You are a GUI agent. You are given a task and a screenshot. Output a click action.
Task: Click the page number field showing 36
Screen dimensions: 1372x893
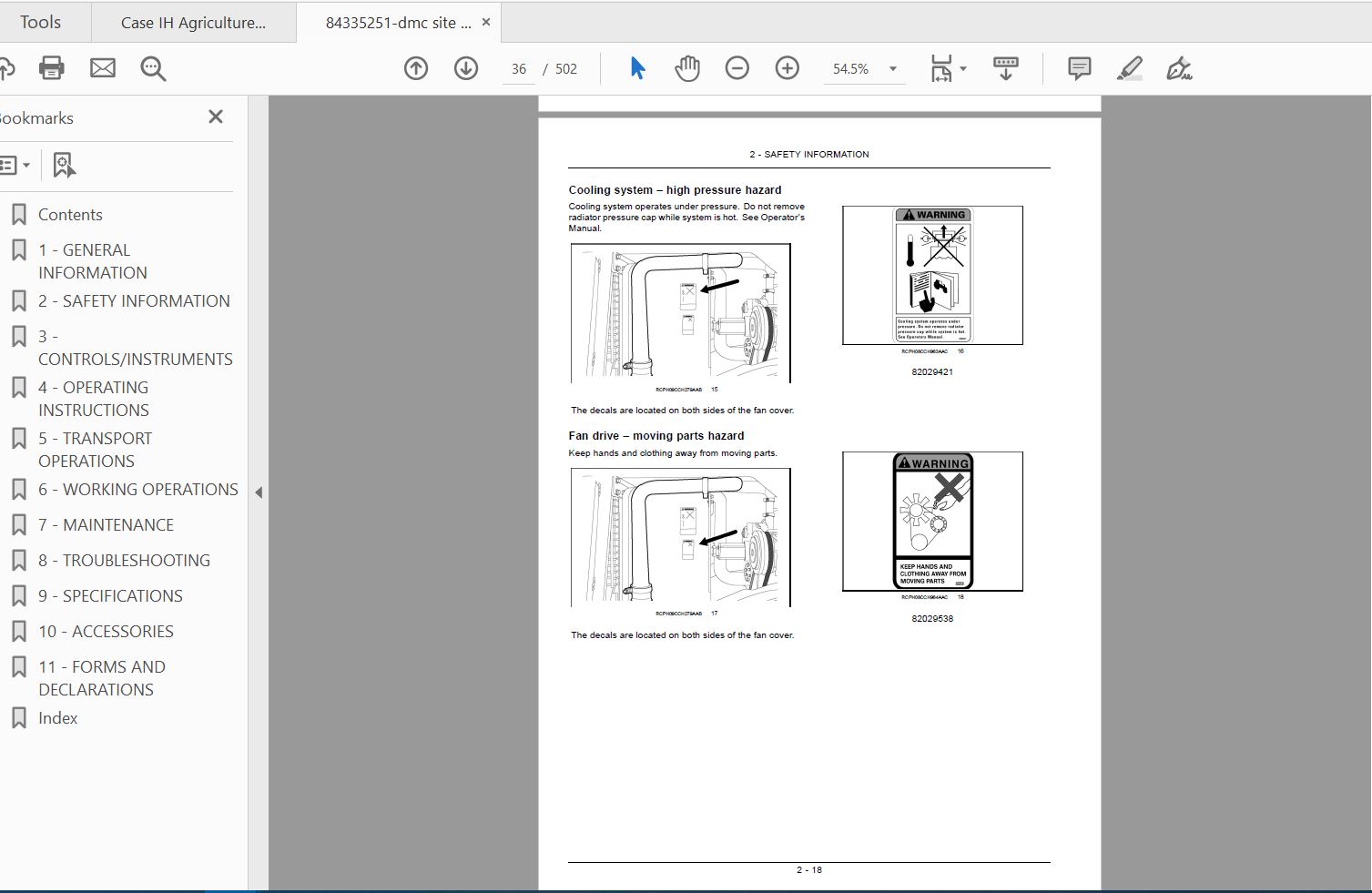coord(519,69)
